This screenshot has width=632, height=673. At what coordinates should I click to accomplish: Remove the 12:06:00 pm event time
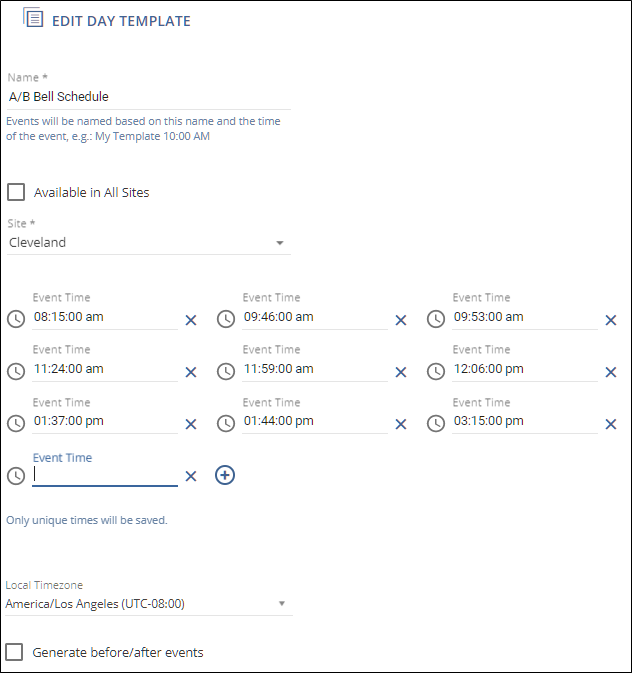pyautogui.click(x=611, y=372)
